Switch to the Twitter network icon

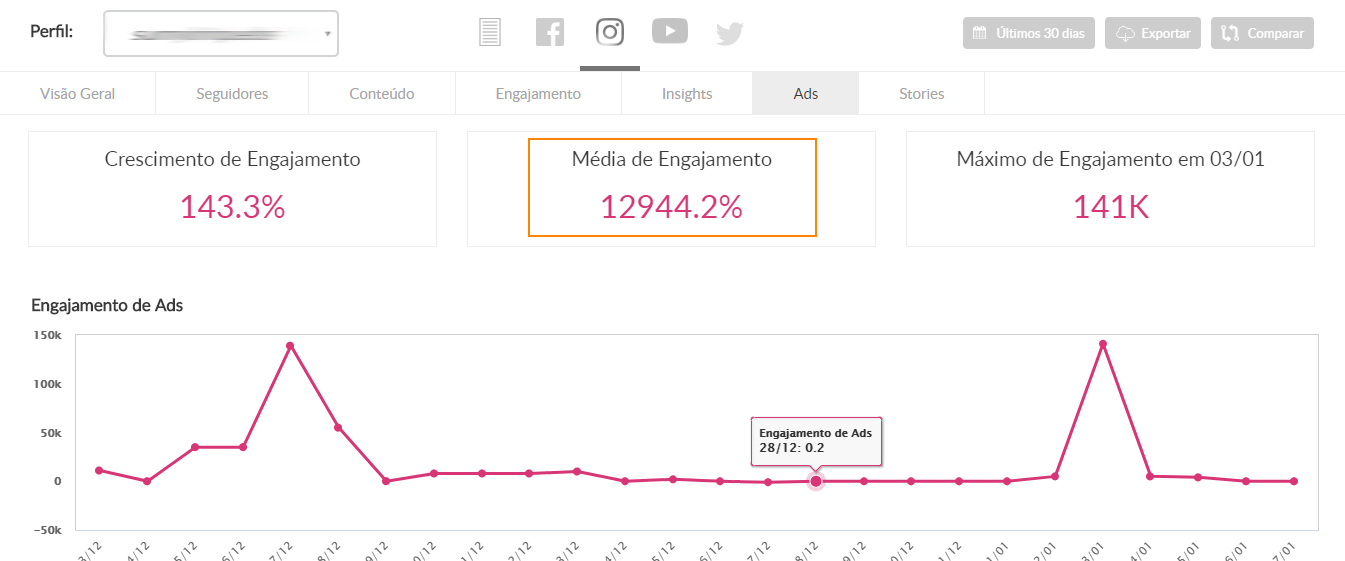[730, 33]
